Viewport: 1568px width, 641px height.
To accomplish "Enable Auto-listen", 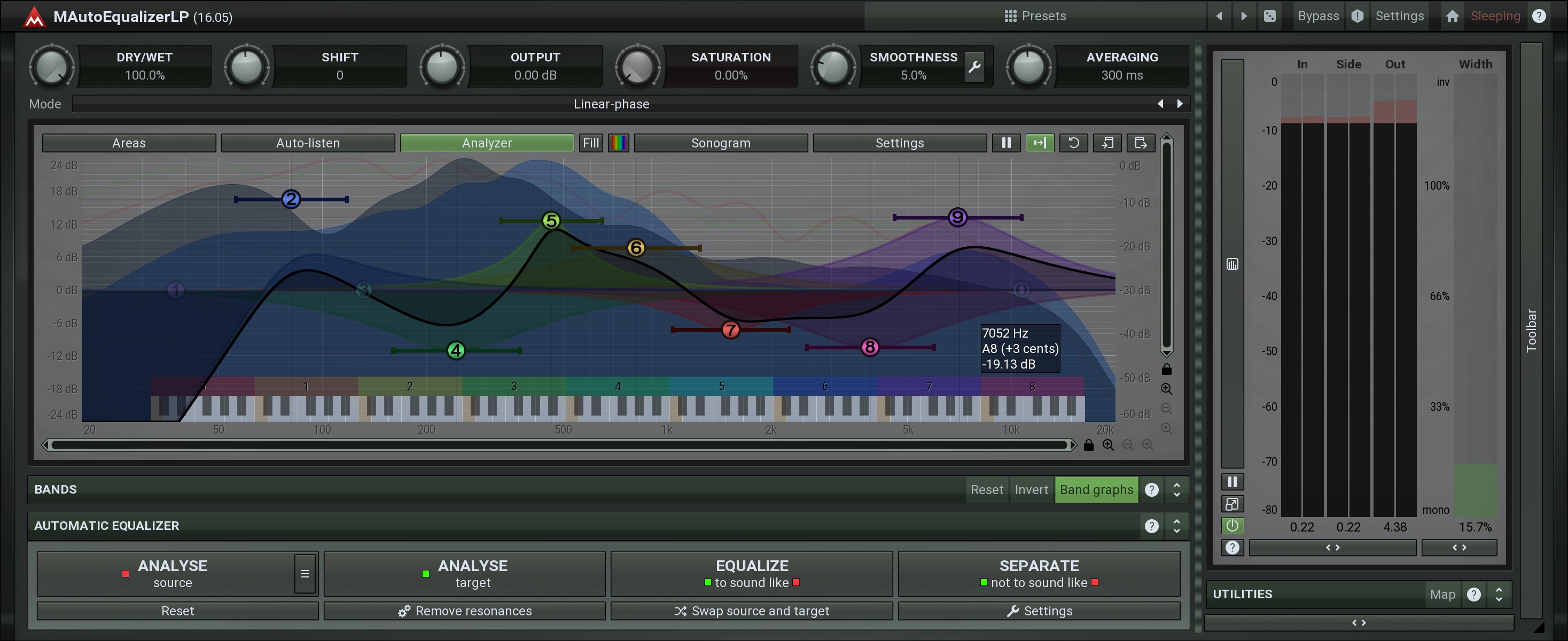I will [308, 143].
